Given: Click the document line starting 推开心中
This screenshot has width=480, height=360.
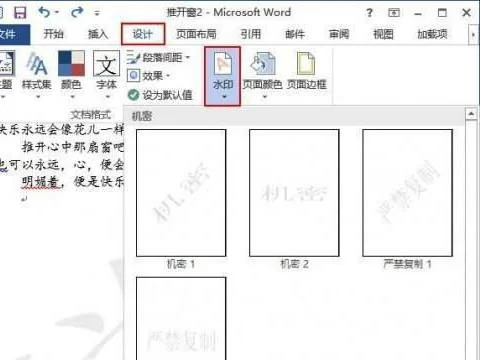Looking at the screenshot, I should pyautogui.click(x=73, y=147).
